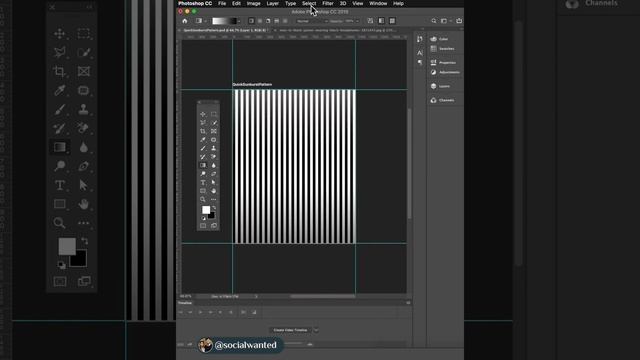The width and height of the screenshot is (640, 360).
Task: Swap foreground and background colors arrow
Action: point(214,208)
